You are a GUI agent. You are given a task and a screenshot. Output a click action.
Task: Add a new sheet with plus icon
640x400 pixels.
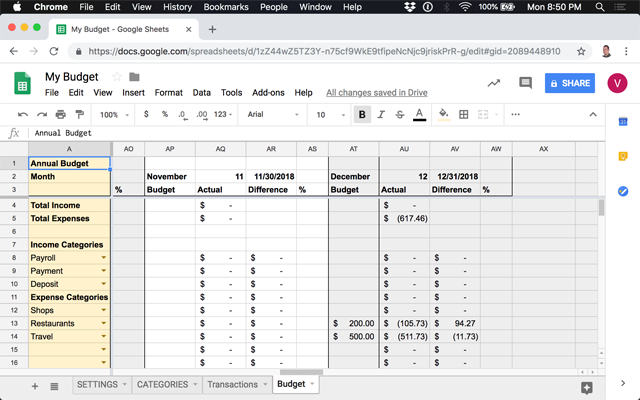point(36,385)
